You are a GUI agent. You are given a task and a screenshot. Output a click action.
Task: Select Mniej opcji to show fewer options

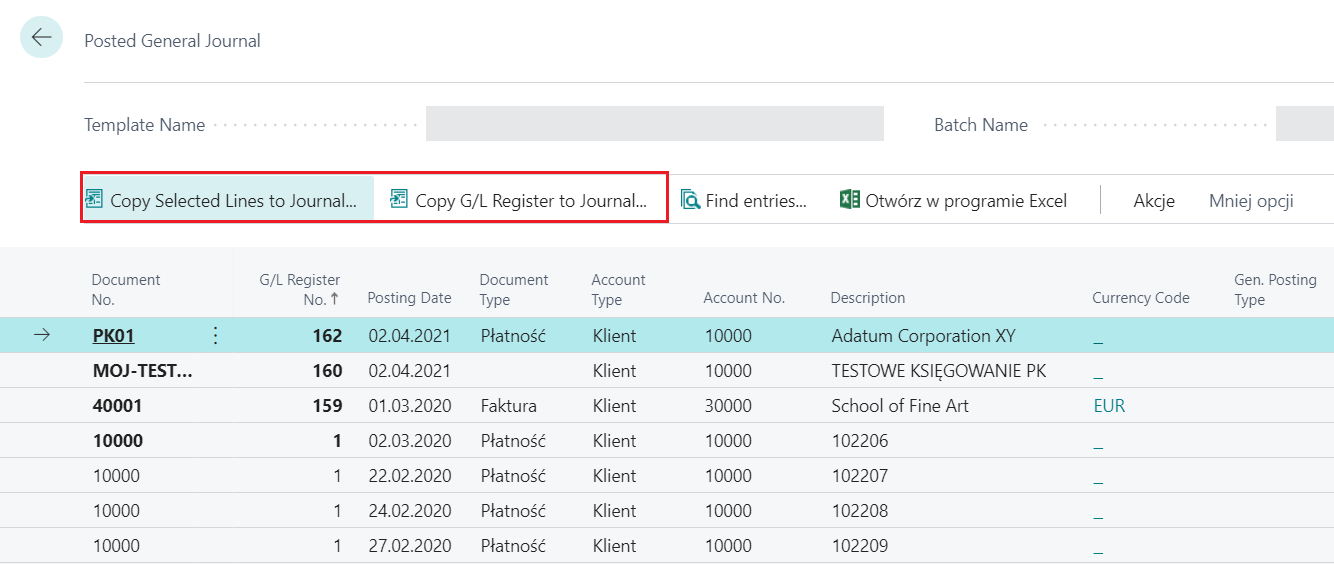(x=1251, y=200)
